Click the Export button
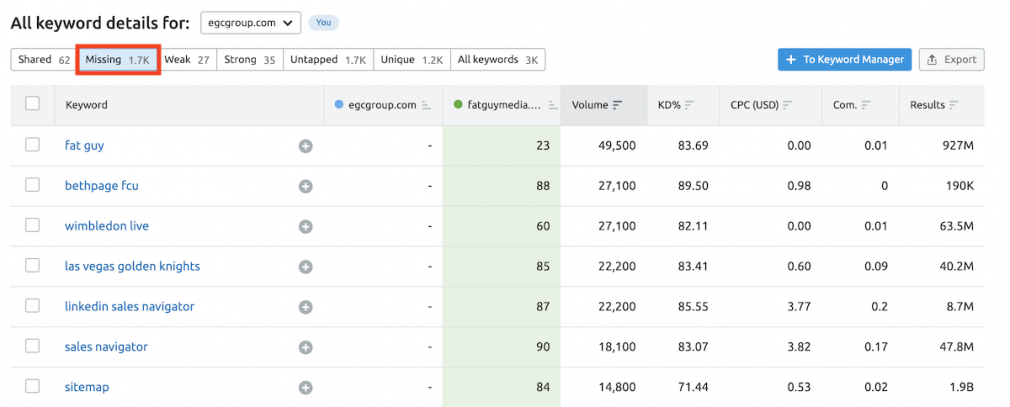Viewport: 1010px width, 407px height. 951,60
